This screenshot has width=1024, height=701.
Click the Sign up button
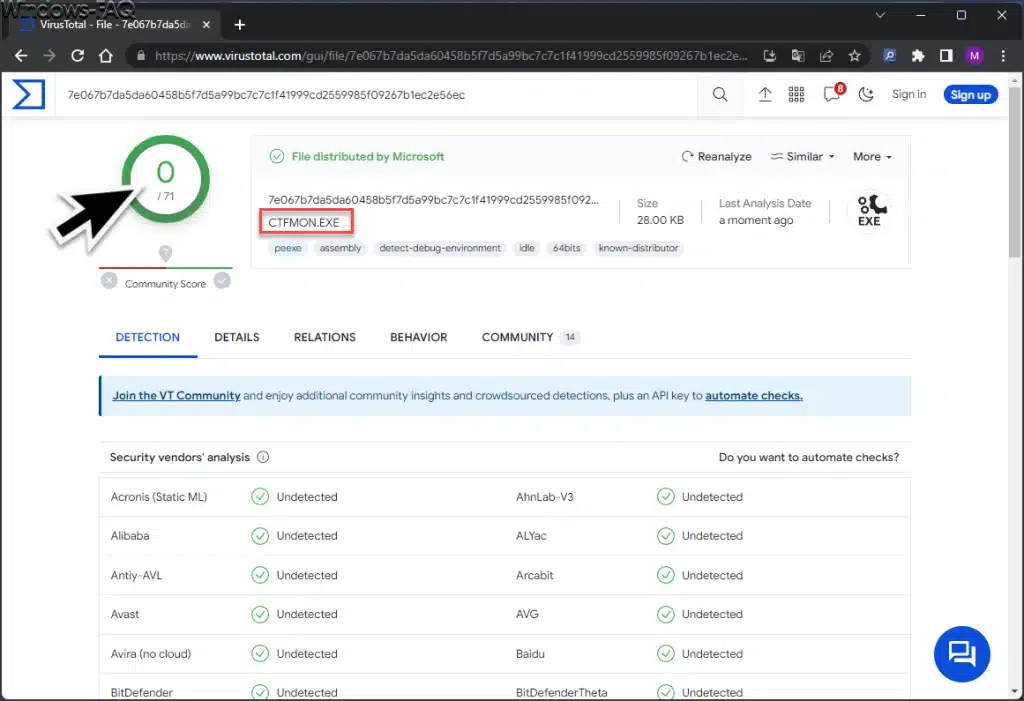970,95
